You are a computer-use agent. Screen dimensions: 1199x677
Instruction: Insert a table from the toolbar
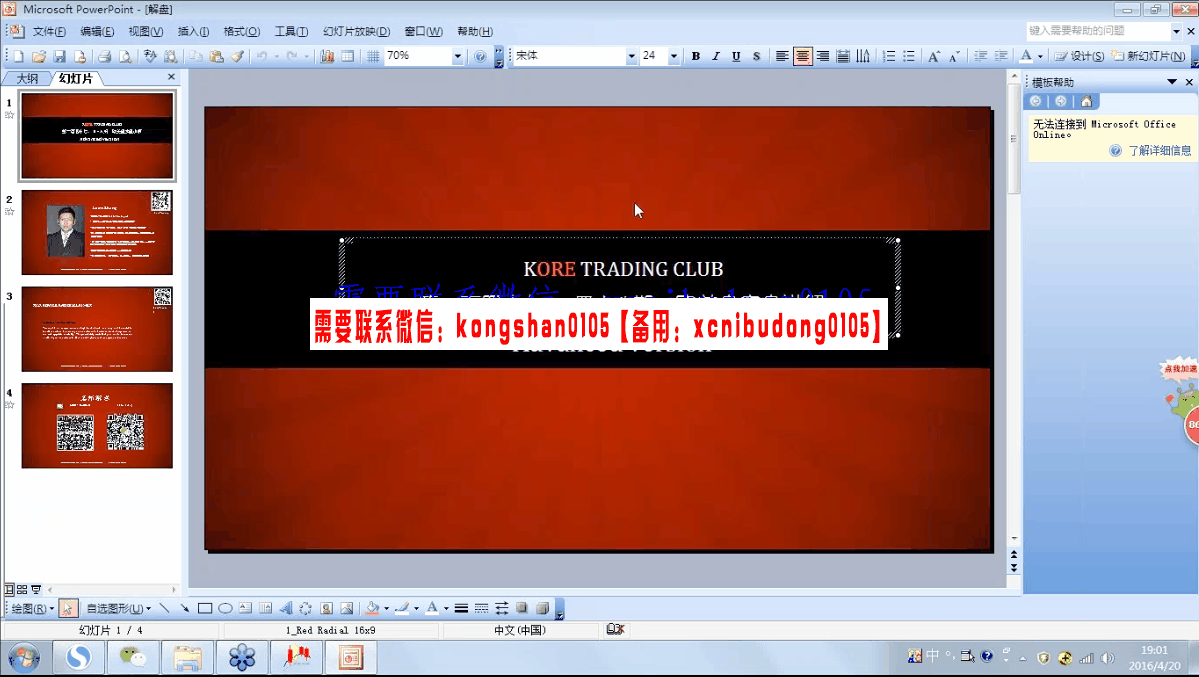(x=348, y=56)
